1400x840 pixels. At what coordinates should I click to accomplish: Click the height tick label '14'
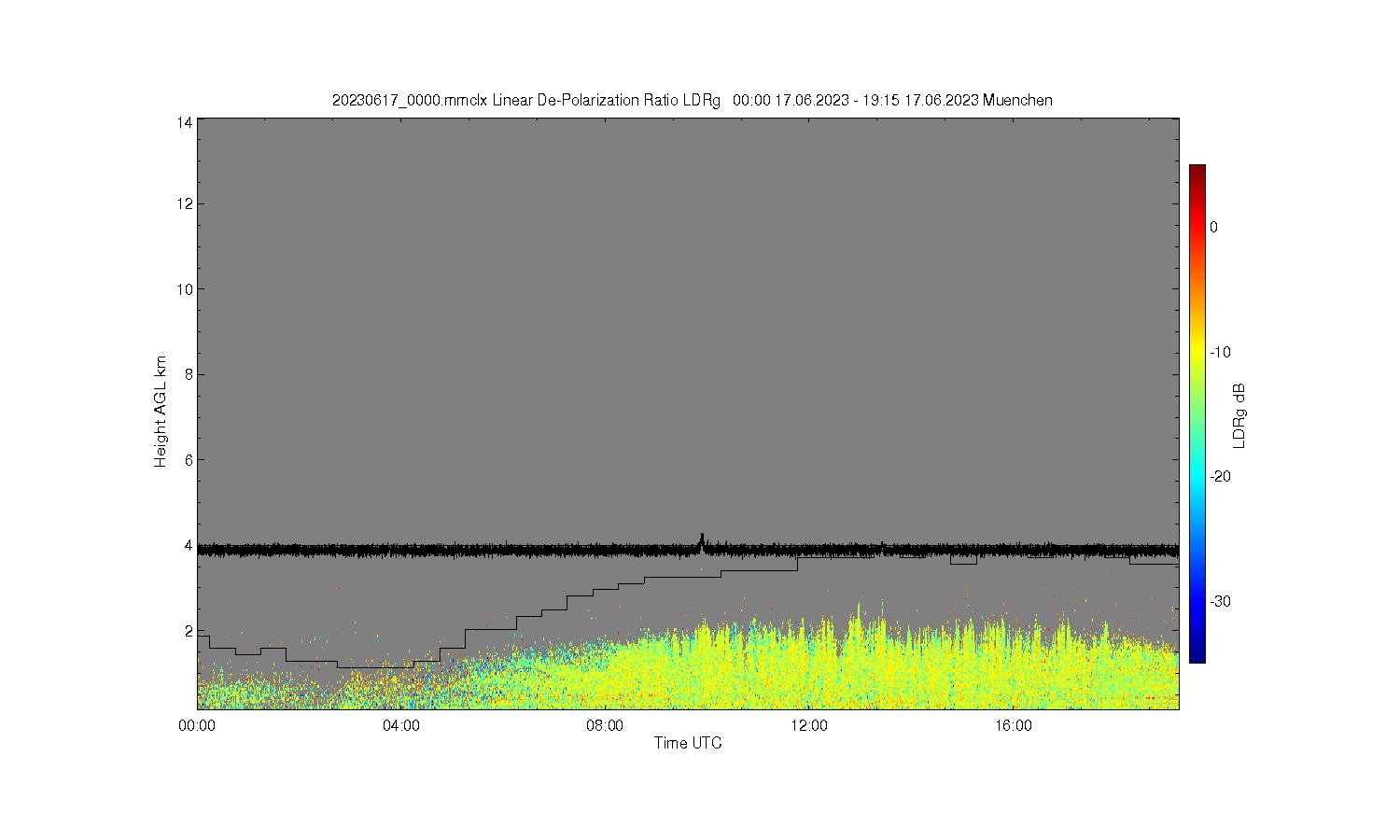tap(185, 122)
